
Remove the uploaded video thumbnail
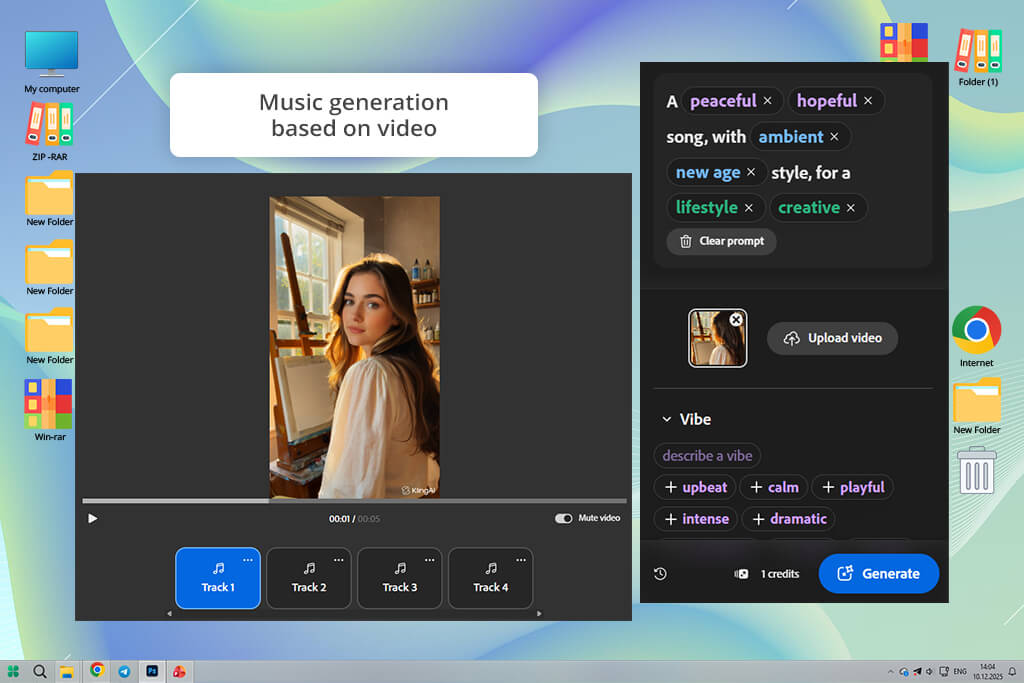point(736,319)
